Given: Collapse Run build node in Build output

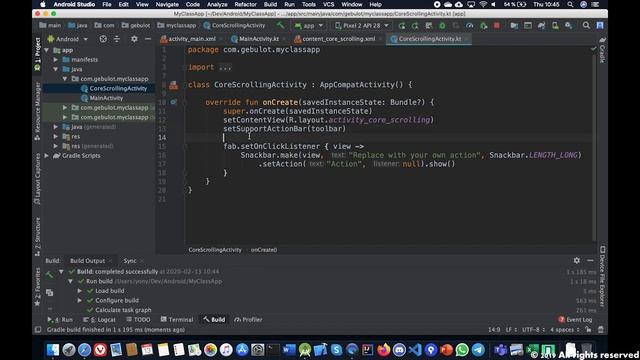Looking at the screenshot, I should coord(70,281).
